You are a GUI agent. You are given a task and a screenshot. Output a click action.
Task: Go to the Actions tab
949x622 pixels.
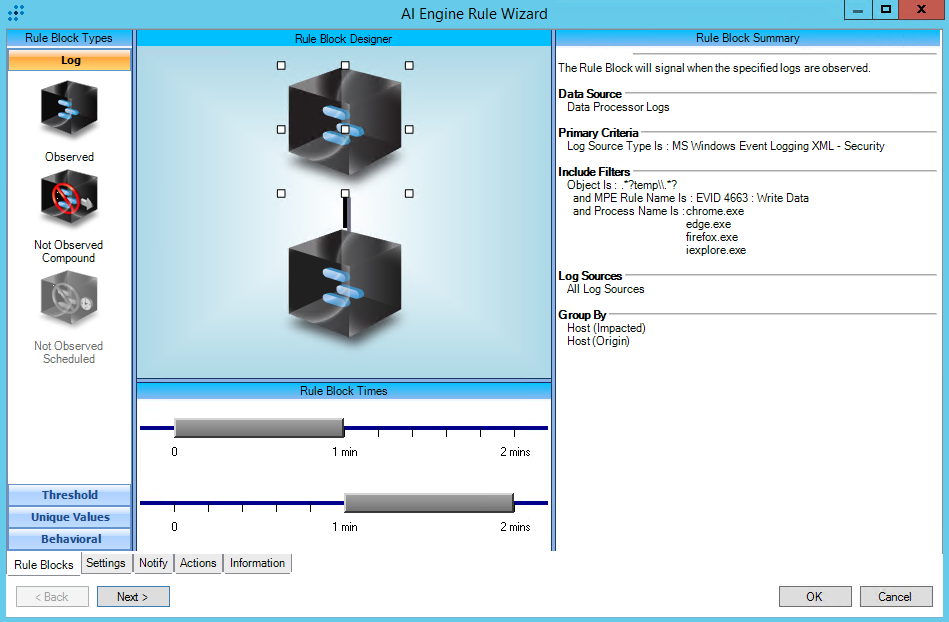pyautogui.click(x=198, y=563)
